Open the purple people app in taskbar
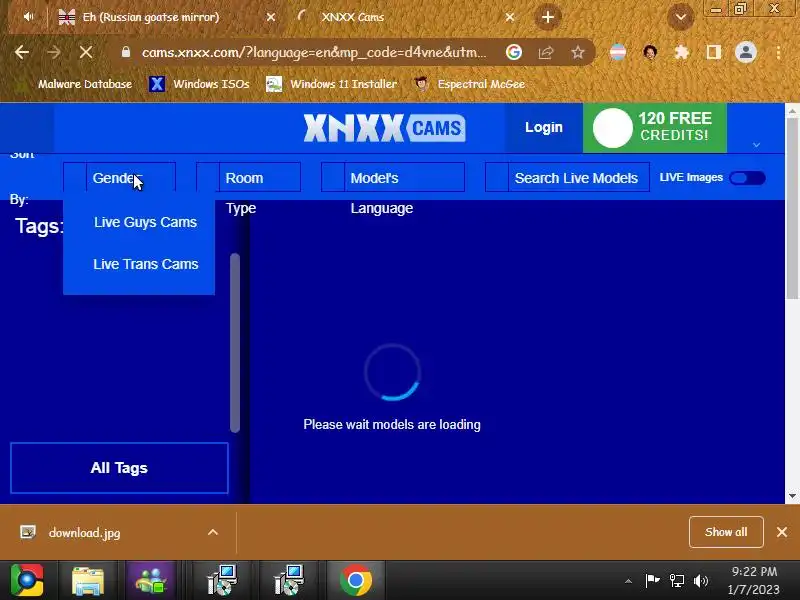 point(151,580)
